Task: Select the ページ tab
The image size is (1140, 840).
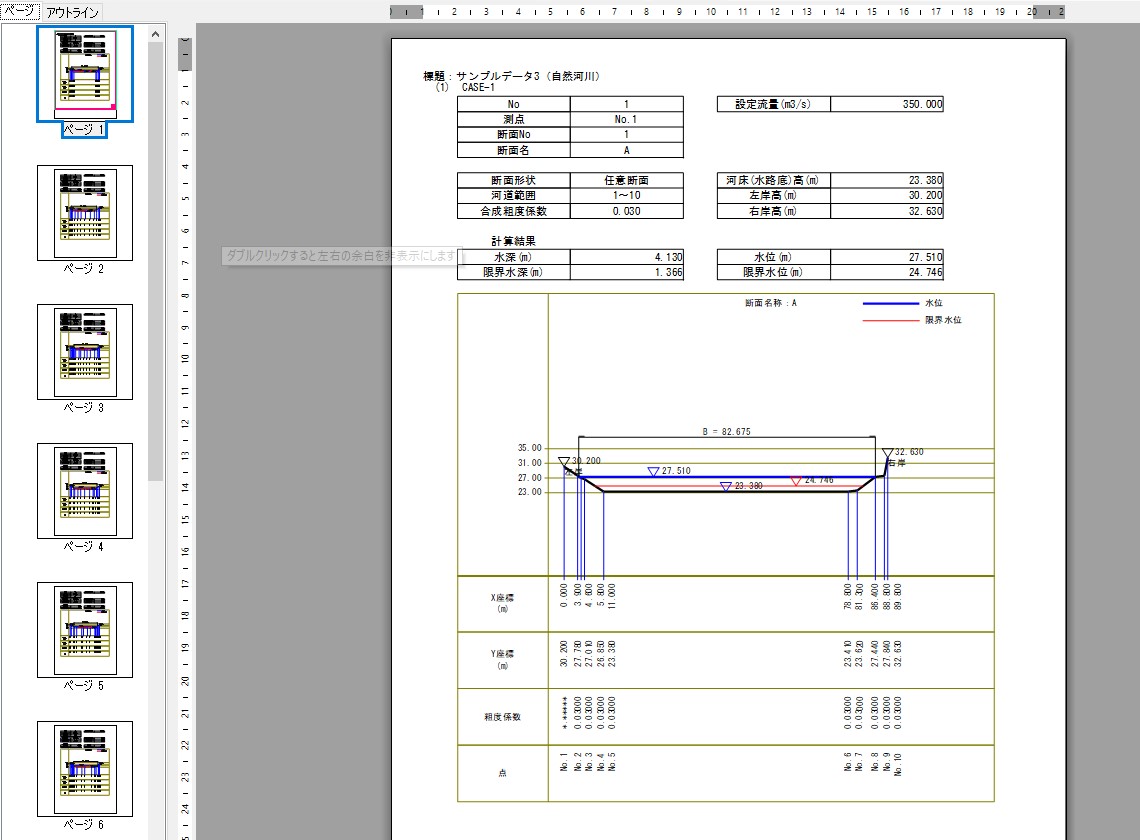Action: click(x=19, y=11)
